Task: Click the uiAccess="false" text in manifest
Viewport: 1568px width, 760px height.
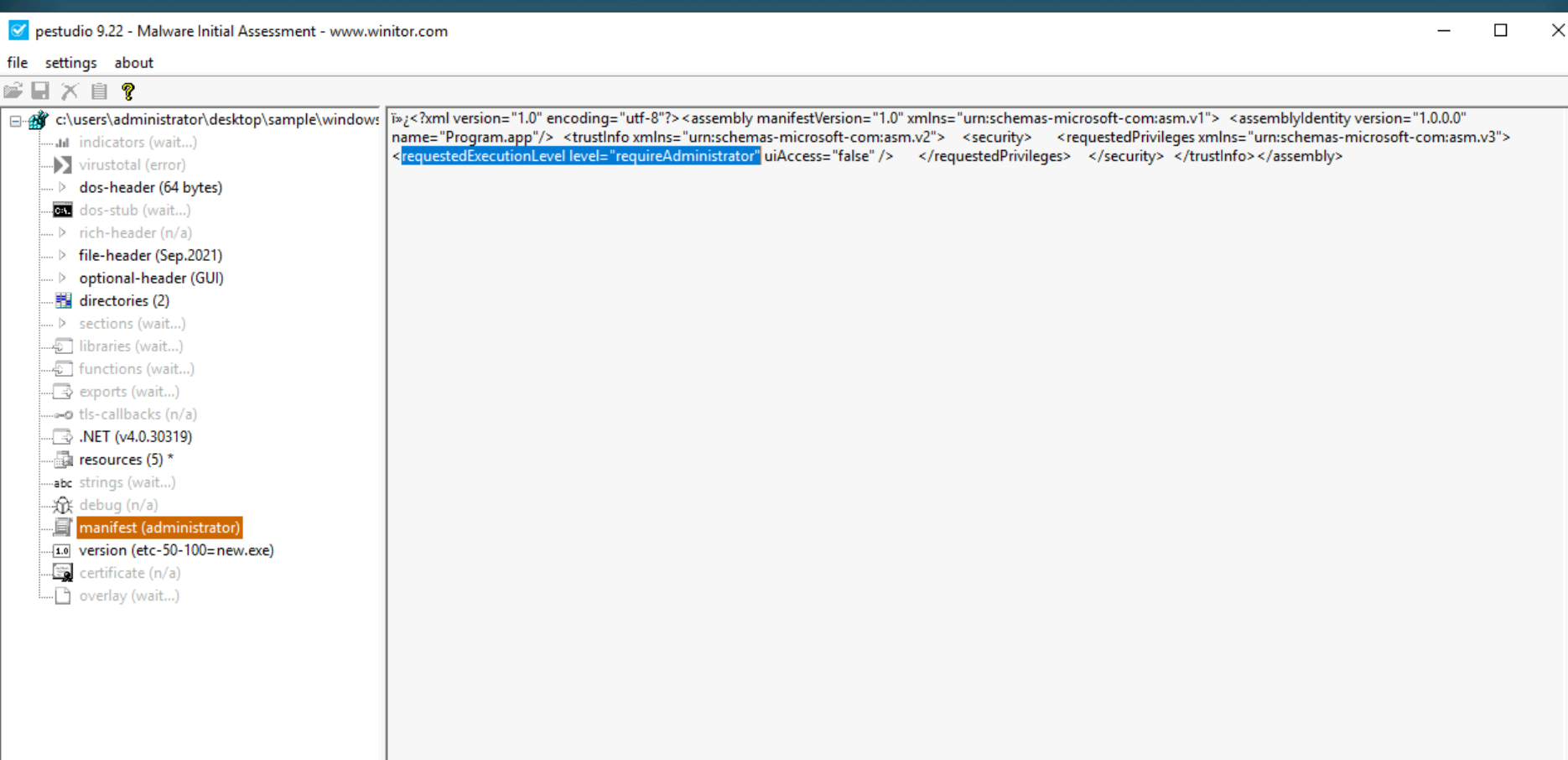Action: pos(818,156)
